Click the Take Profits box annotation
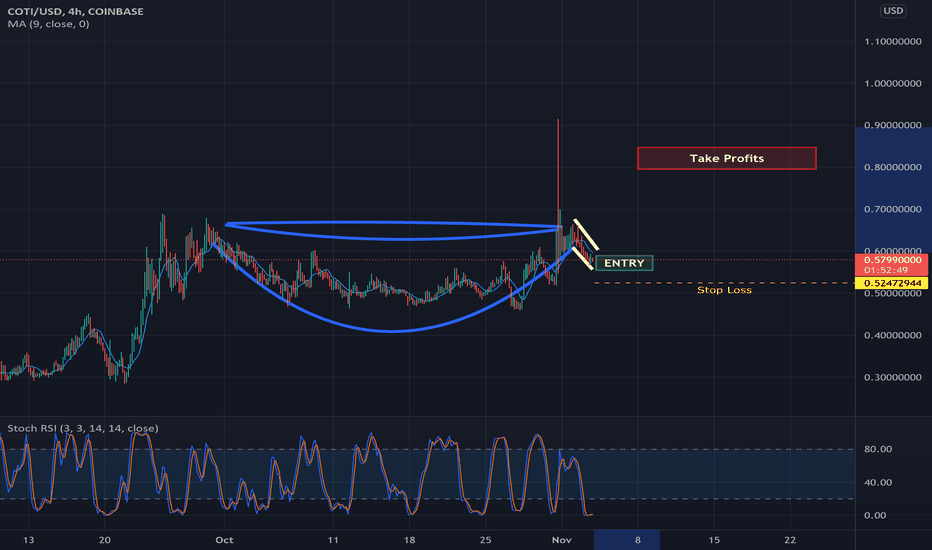The height and width of the screenshot is (550, 932). [x=726, y=158]
